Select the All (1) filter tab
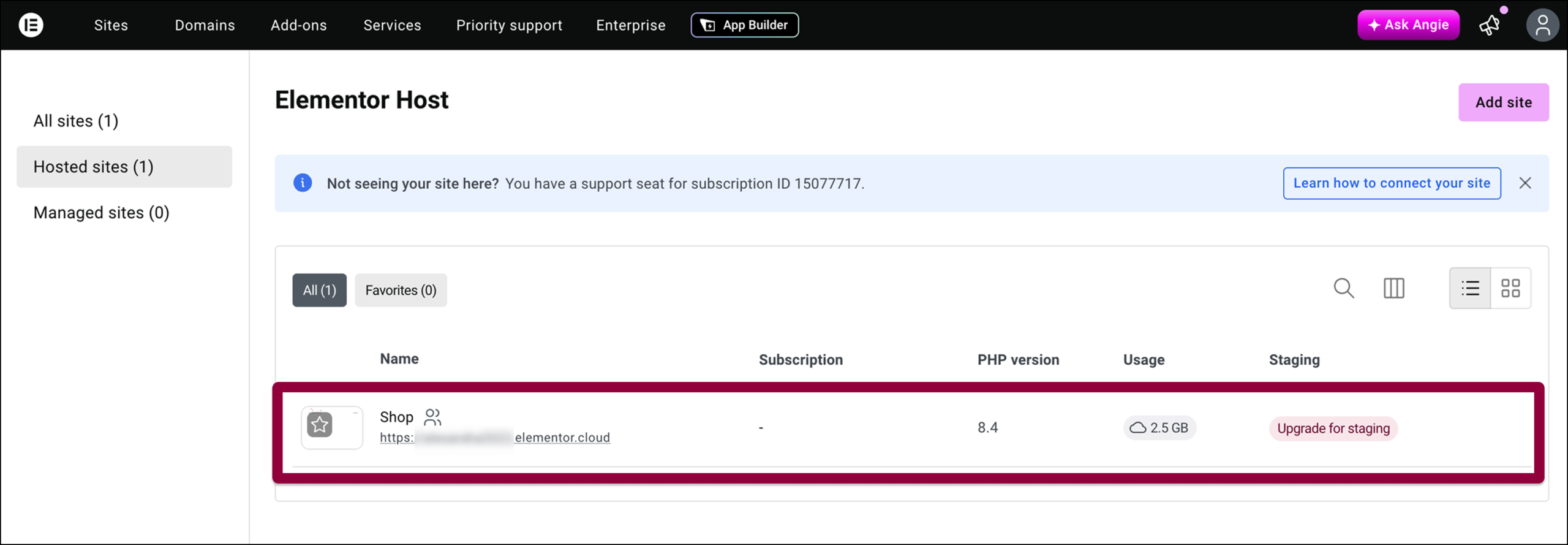This screenshot has width=1568, height=545. tap(320, 290)
